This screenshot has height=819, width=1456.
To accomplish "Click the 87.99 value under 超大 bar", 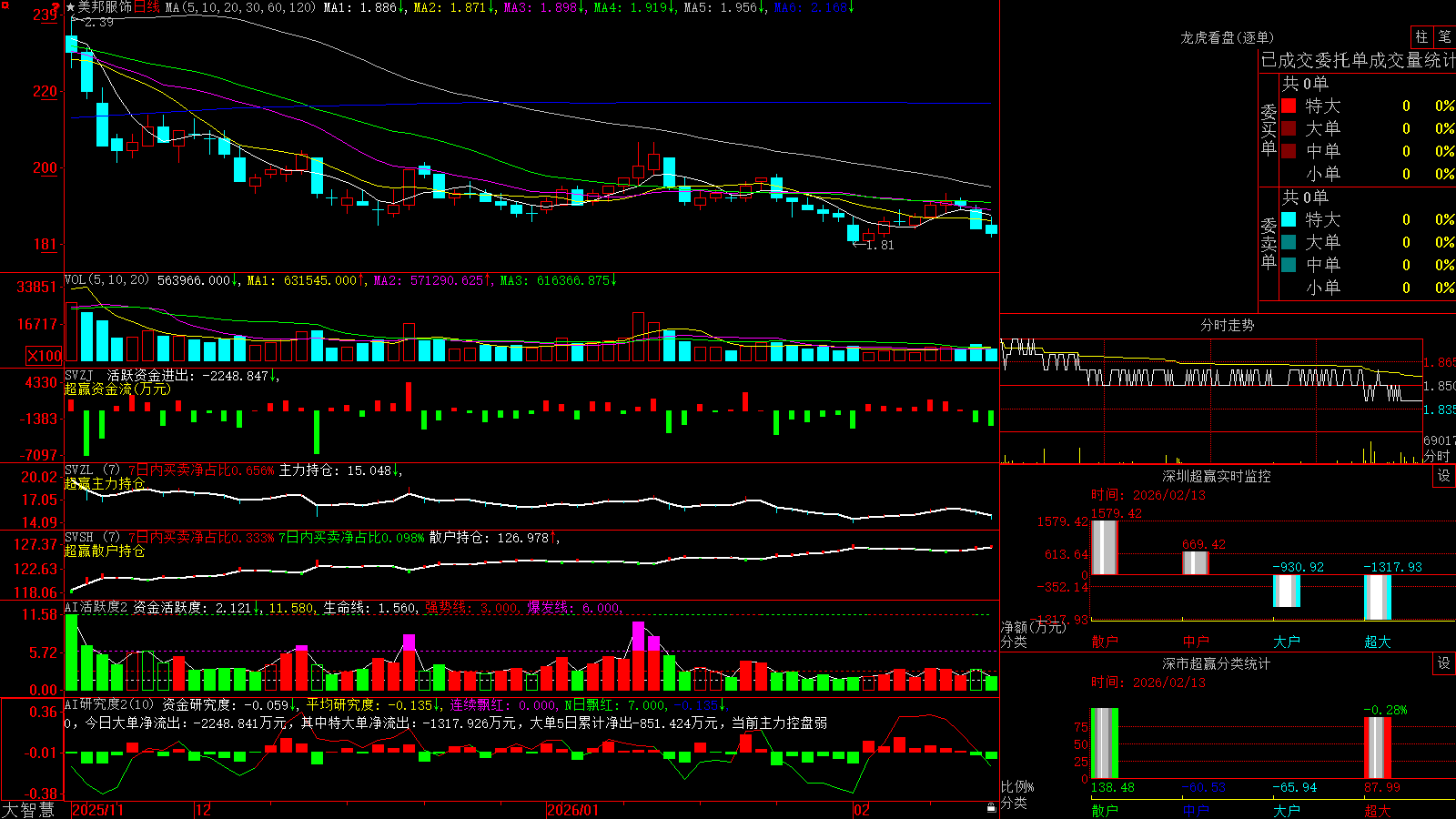I will pos(1381,787).
